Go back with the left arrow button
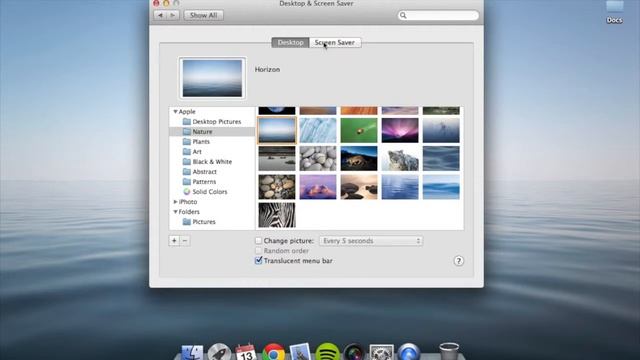The width and height of the screenshot is (640, 360). point(160,15)
